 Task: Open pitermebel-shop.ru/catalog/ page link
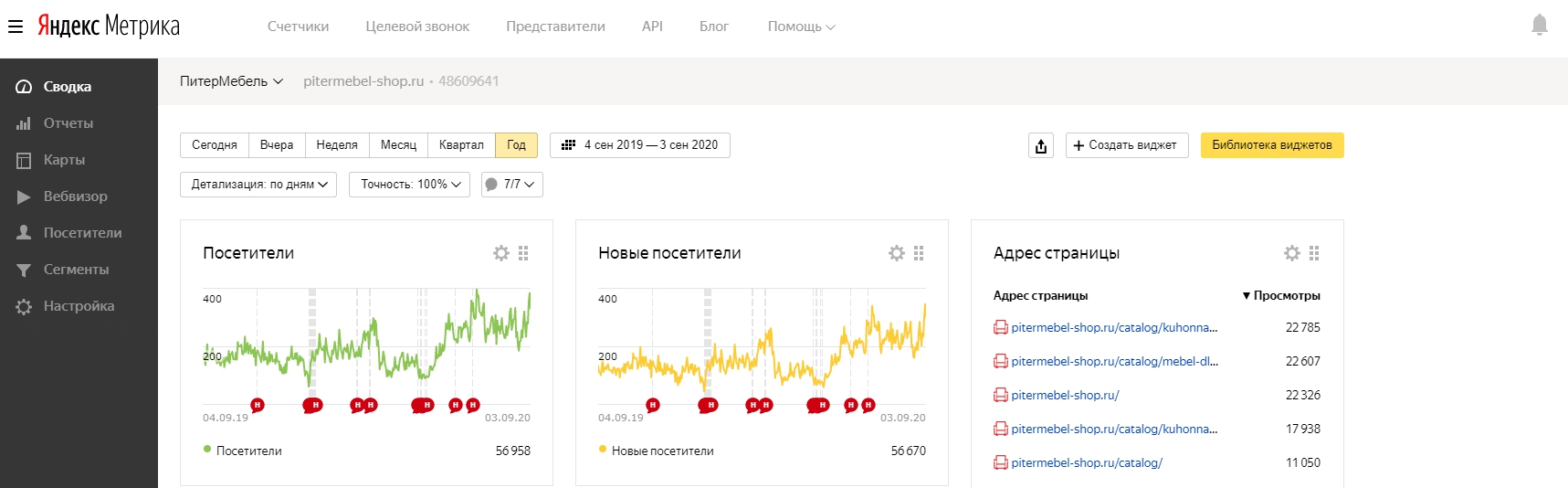pos(1087,462)
